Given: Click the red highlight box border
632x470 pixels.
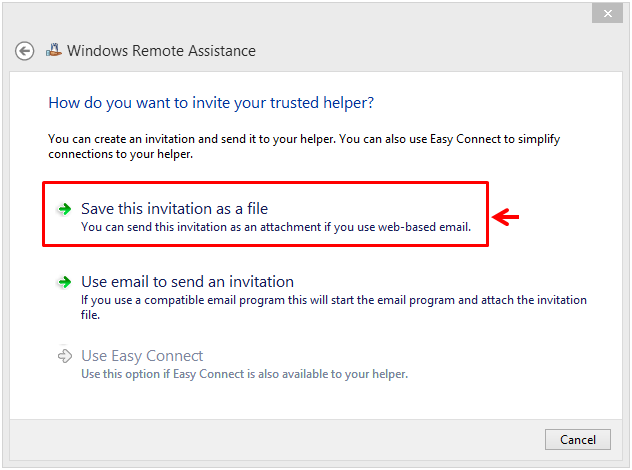Looking at the screenshot, I should (x=265, y=183).
